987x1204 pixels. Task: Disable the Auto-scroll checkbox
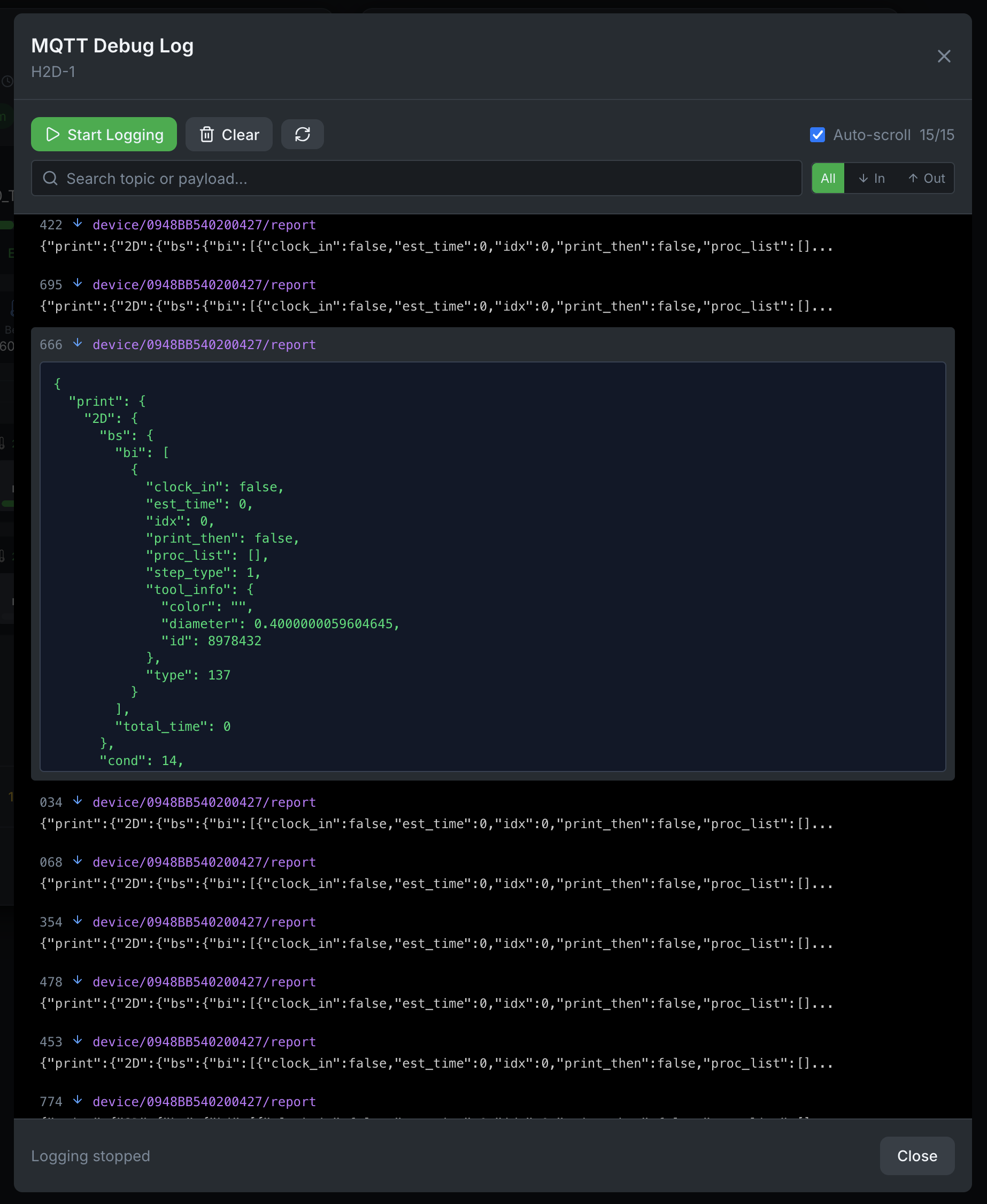click(x=817, y=135)
